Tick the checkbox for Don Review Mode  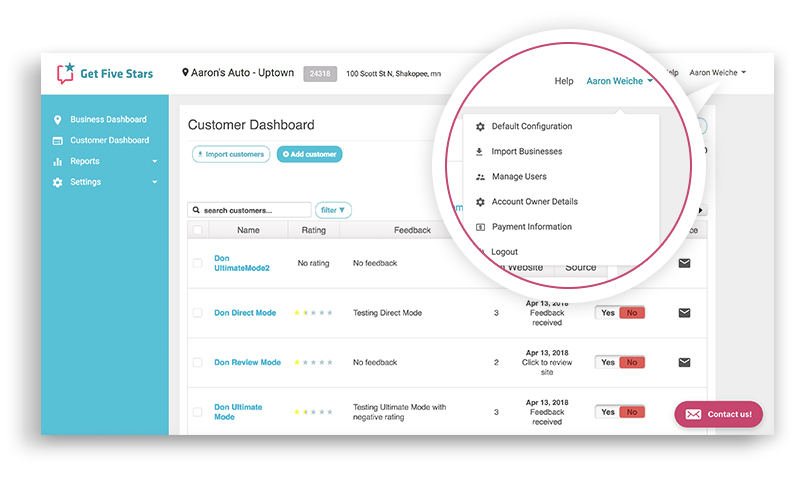click(x=197, y=362)
